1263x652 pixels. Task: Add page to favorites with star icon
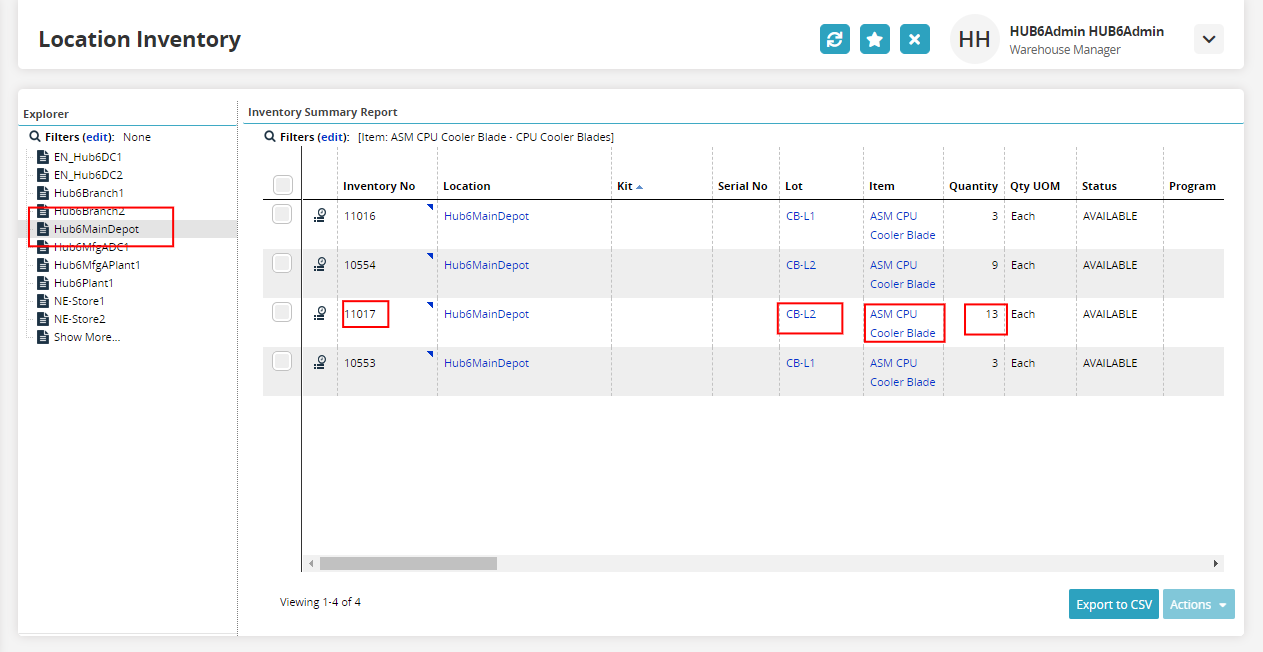(x=875, y=40)
